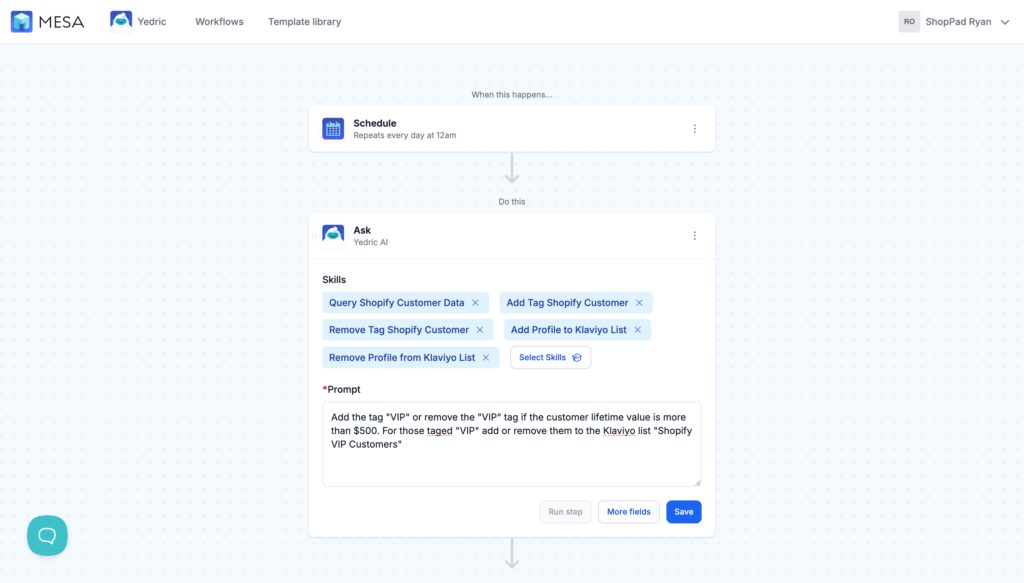Click the Schedule calendar icon
1024x583 pixels.
point(333,129)
